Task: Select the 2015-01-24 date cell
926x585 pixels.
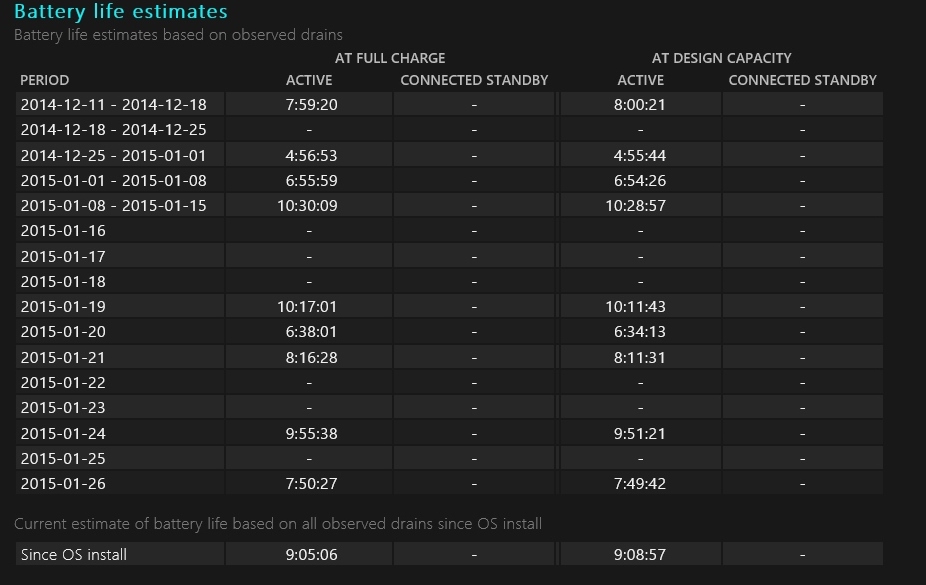Action: (x=63, y=433)
